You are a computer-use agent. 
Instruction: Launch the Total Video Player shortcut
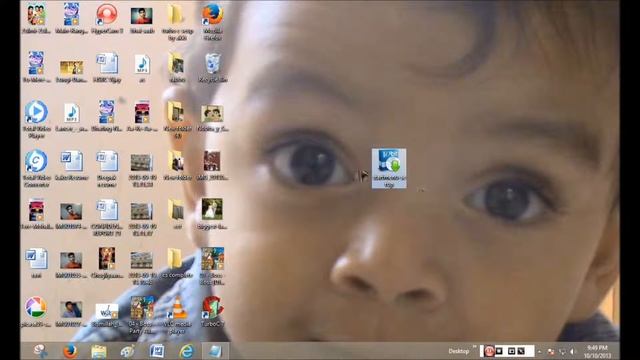[36, 120]
